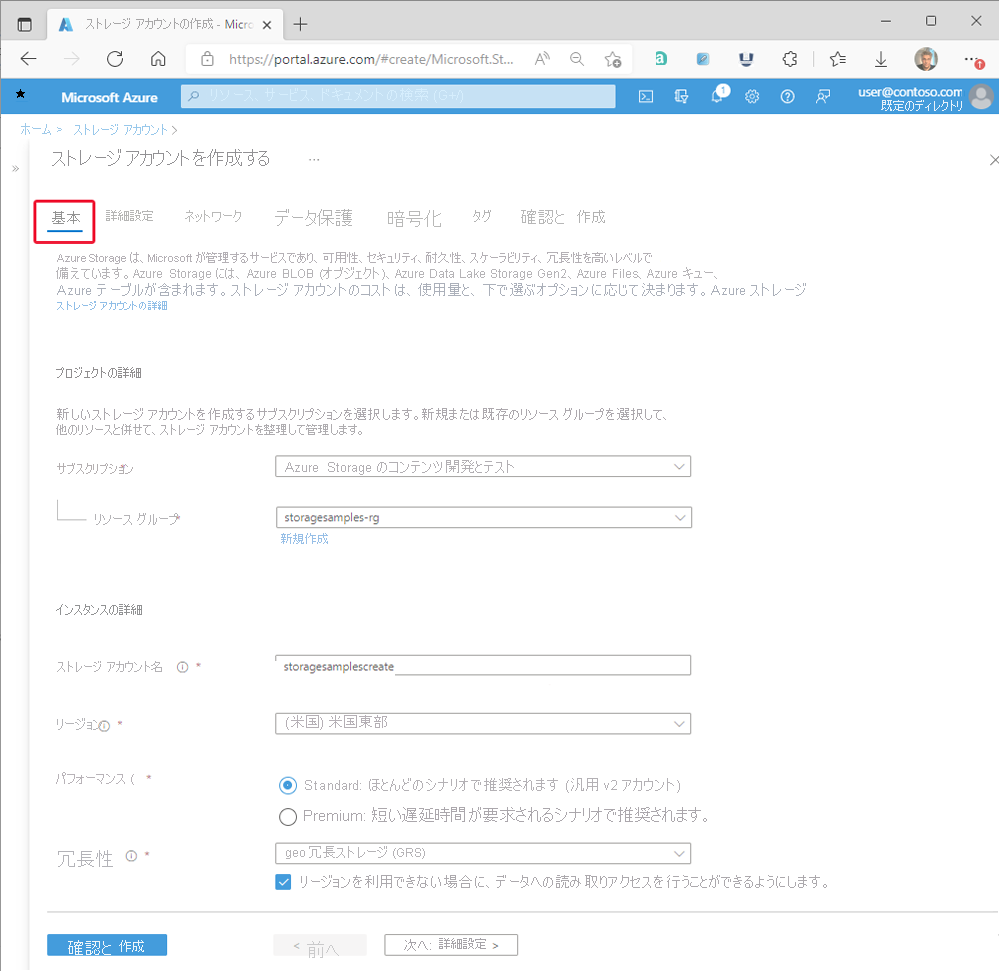The width and height of the screenshot is (999, 971).
Task: Open the リージョン dropdown (米国) 米国東部
Action: tap(483, 723)
